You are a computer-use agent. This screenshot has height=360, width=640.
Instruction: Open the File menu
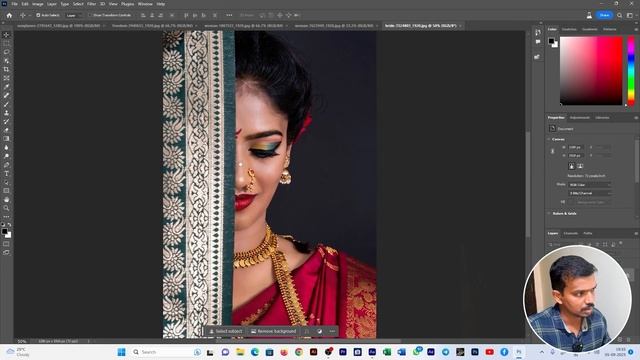(x=14, y=4)
